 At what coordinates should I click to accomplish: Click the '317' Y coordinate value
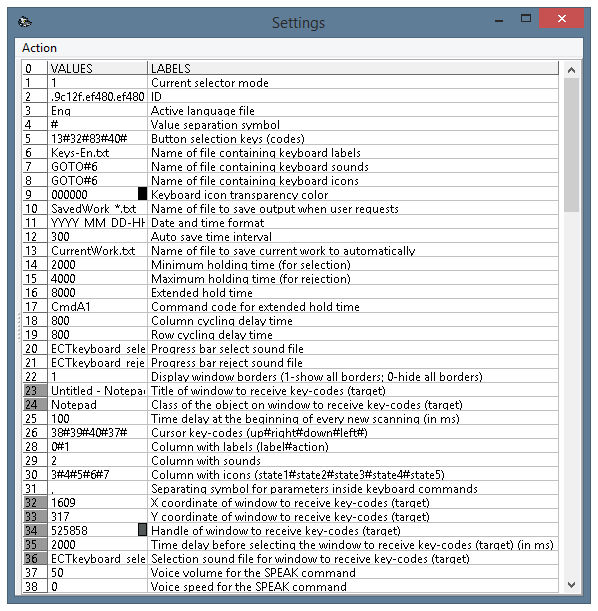coord(97,516)
